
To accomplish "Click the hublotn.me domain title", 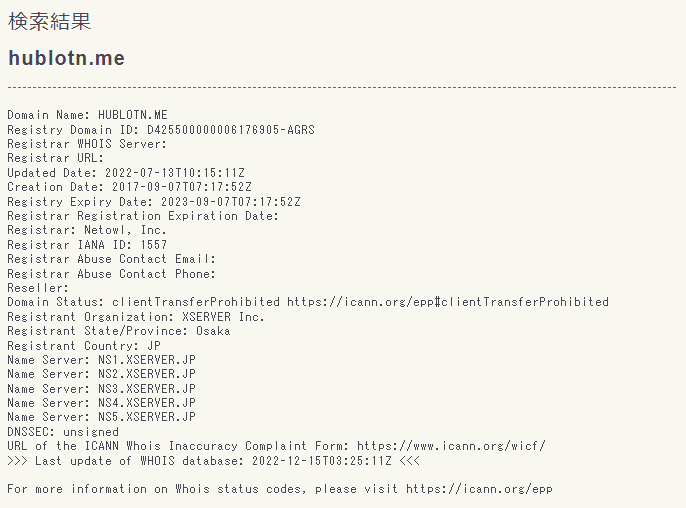I will [66, 58].
